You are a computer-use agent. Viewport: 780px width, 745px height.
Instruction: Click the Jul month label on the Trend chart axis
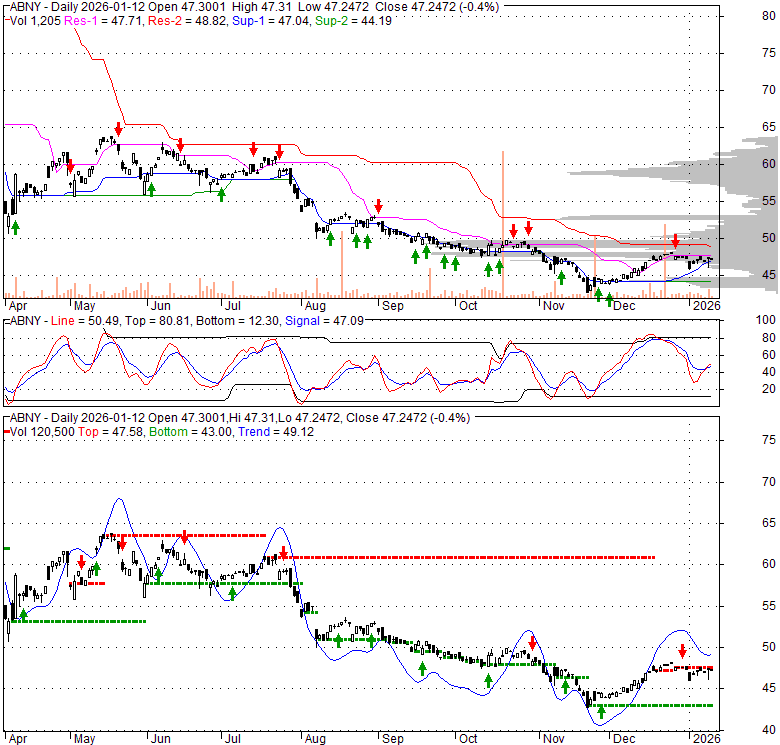(232, 739)
